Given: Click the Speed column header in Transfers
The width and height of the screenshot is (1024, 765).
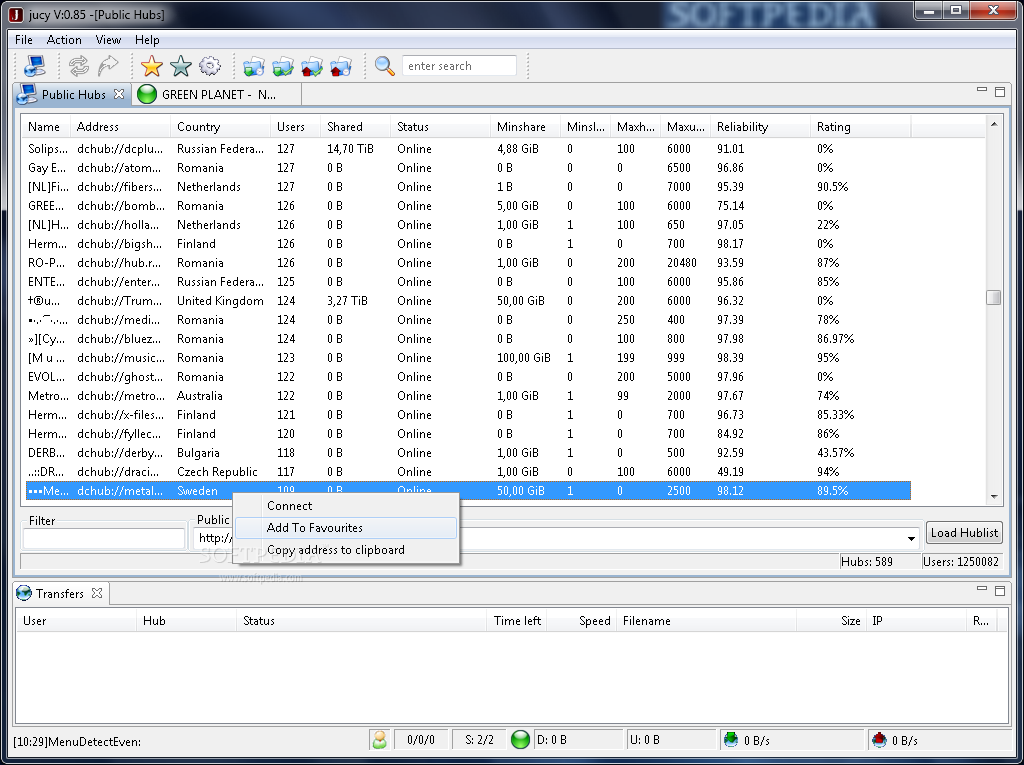Looking at the screenshot, I should click(x=581, y=621).
